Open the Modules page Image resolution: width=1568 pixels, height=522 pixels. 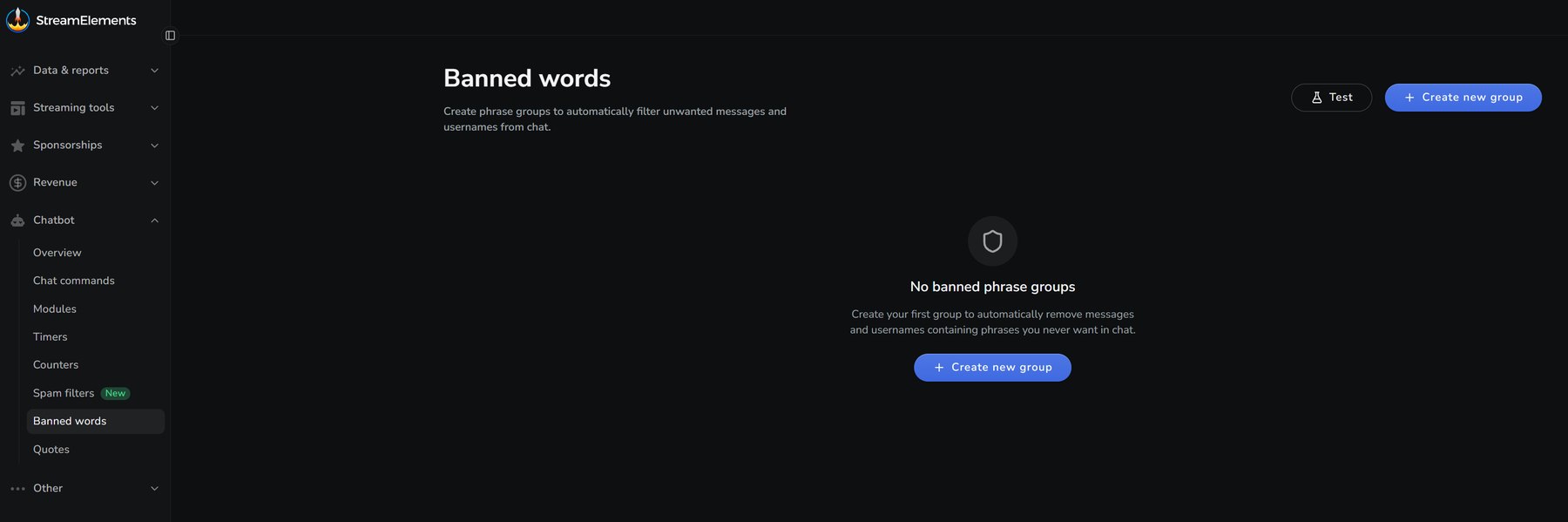tap(54, 309)
